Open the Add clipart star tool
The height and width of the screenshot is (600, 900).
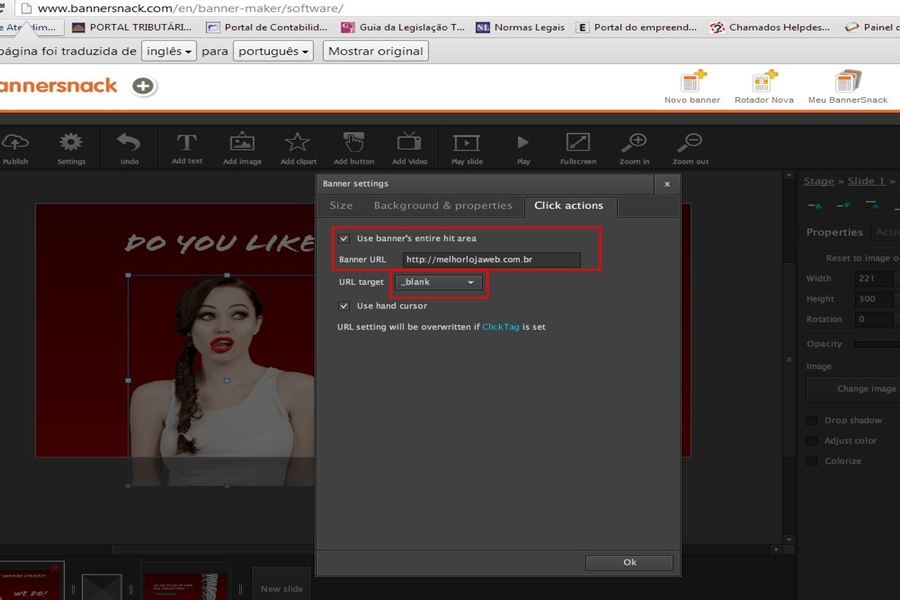click(x=298, y=148)
